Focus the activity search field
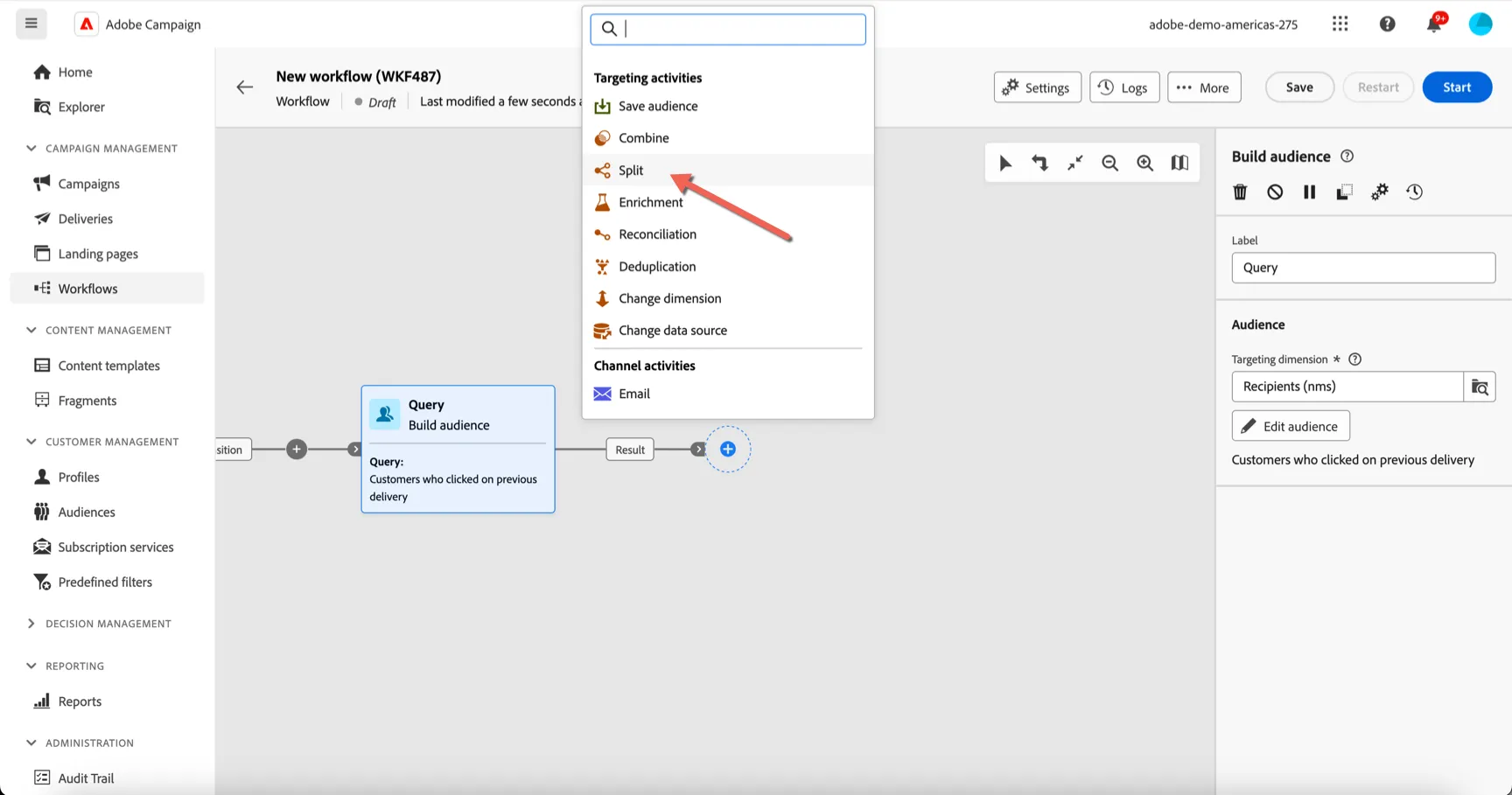The width and height of the screenshot is (1512, 795). pyautogui.click(x=728, y=29)
